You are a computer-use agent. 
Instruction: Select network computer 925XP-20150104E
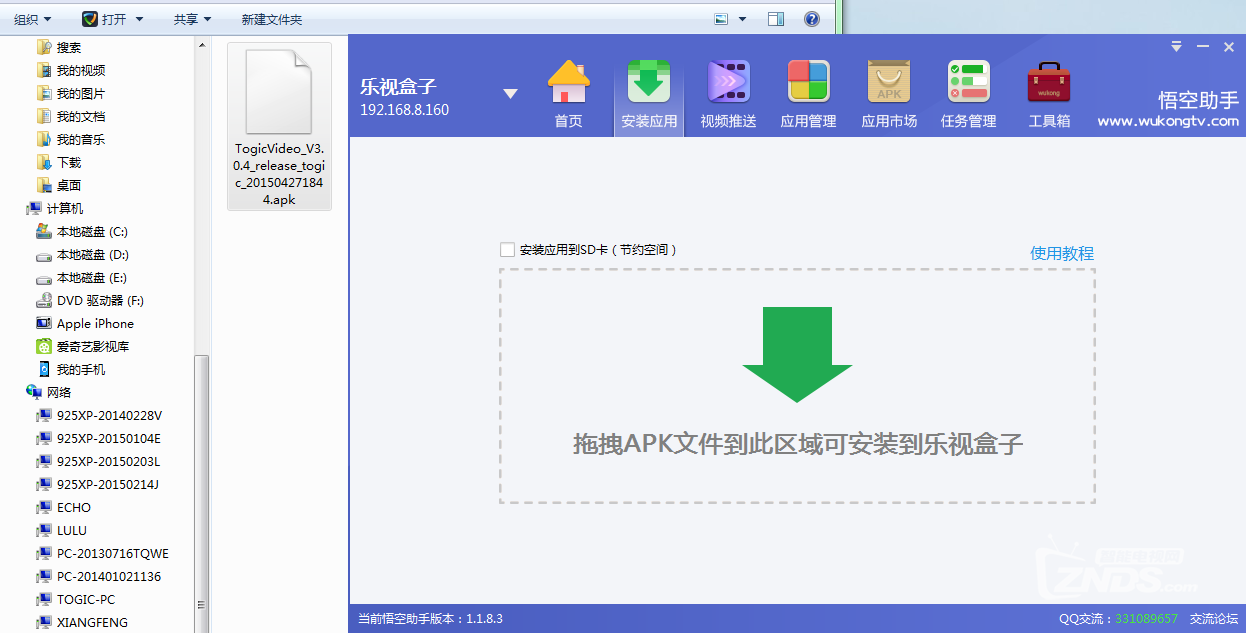[x=108, y=438]
